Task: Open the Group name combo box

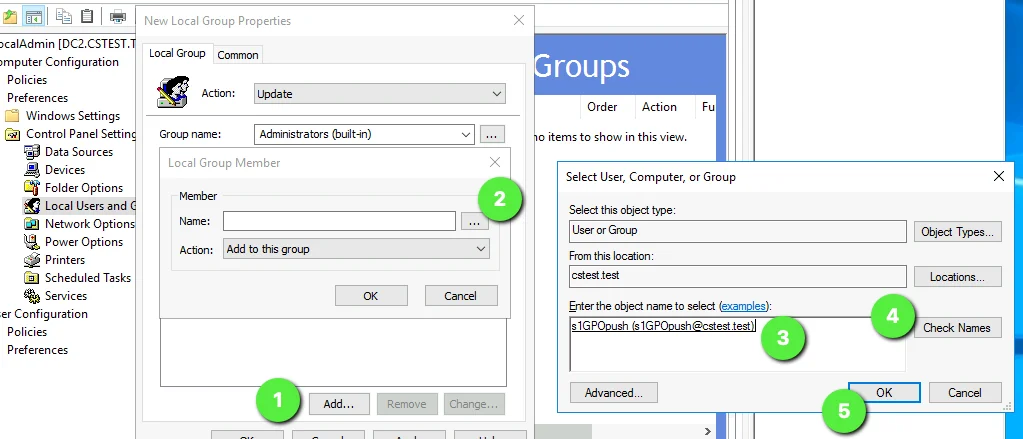Action: point(363,134)
